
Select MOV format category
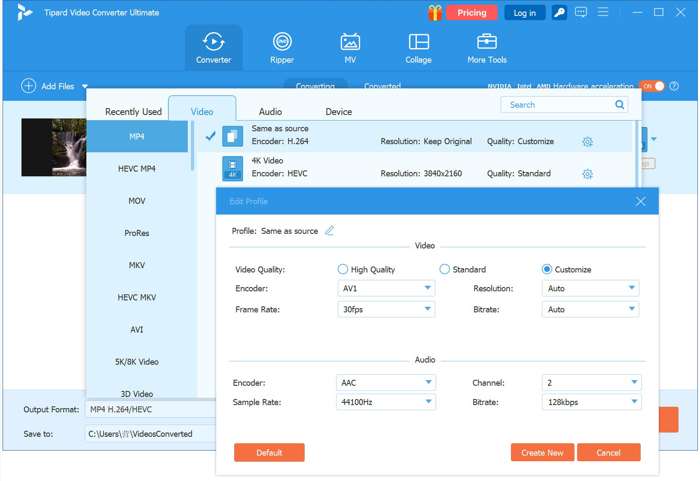137,201
